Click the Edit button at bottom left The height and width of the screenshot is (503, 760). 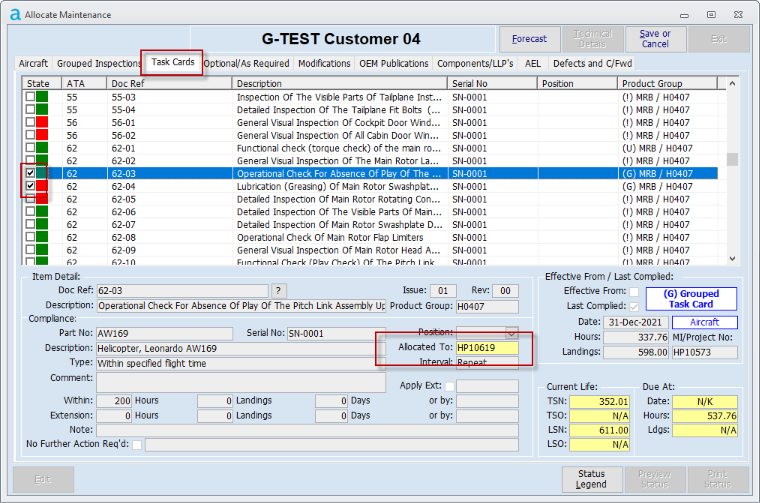[43, 480]
